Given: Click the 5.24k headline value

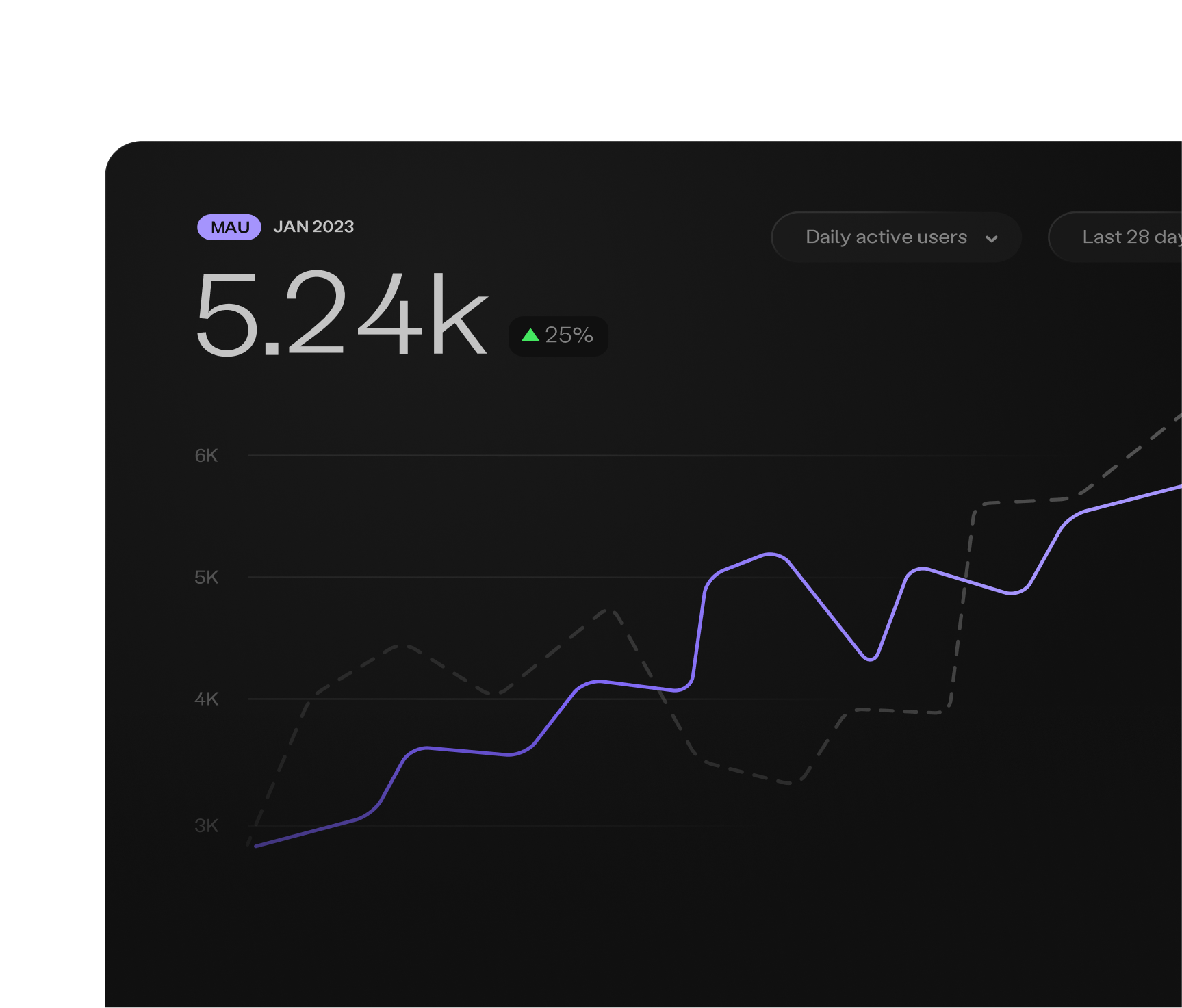Looking at the screenshot, I should [x=342, y=313].
